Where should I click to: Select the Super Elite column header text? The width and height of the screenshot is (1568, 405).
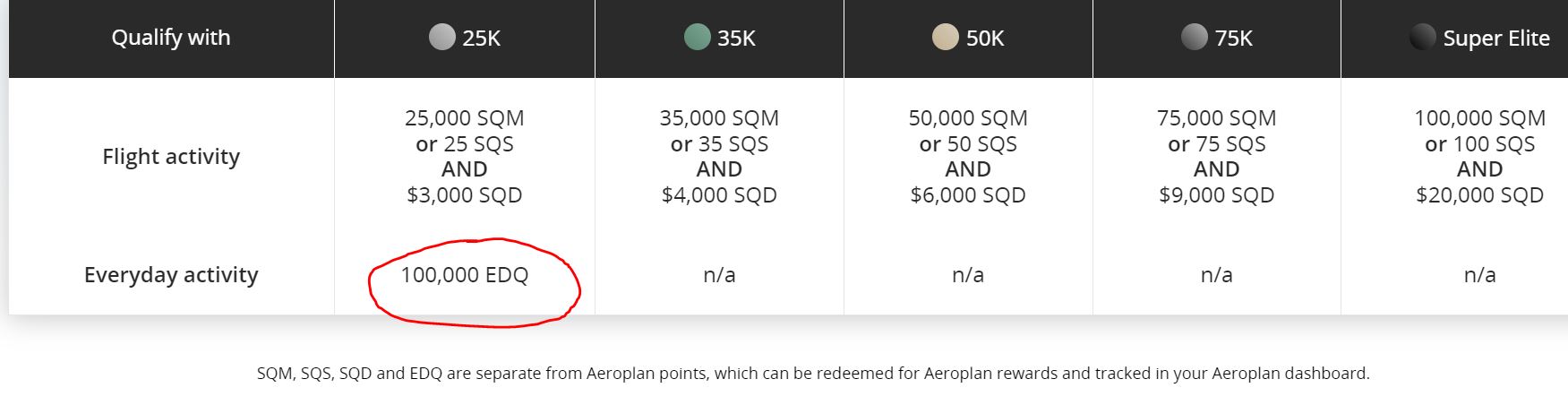[x=1496, y=39]
